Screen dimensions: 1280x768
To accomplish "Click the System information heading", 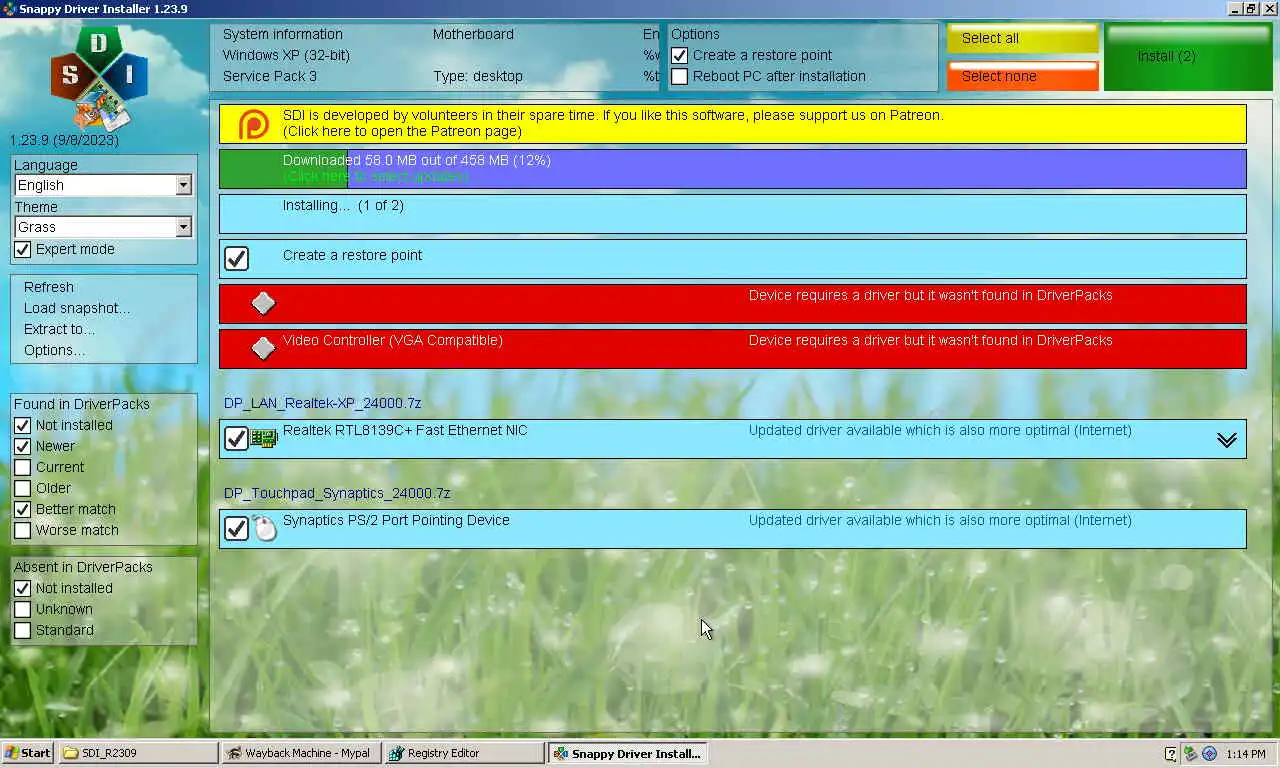I will point(283,34).
